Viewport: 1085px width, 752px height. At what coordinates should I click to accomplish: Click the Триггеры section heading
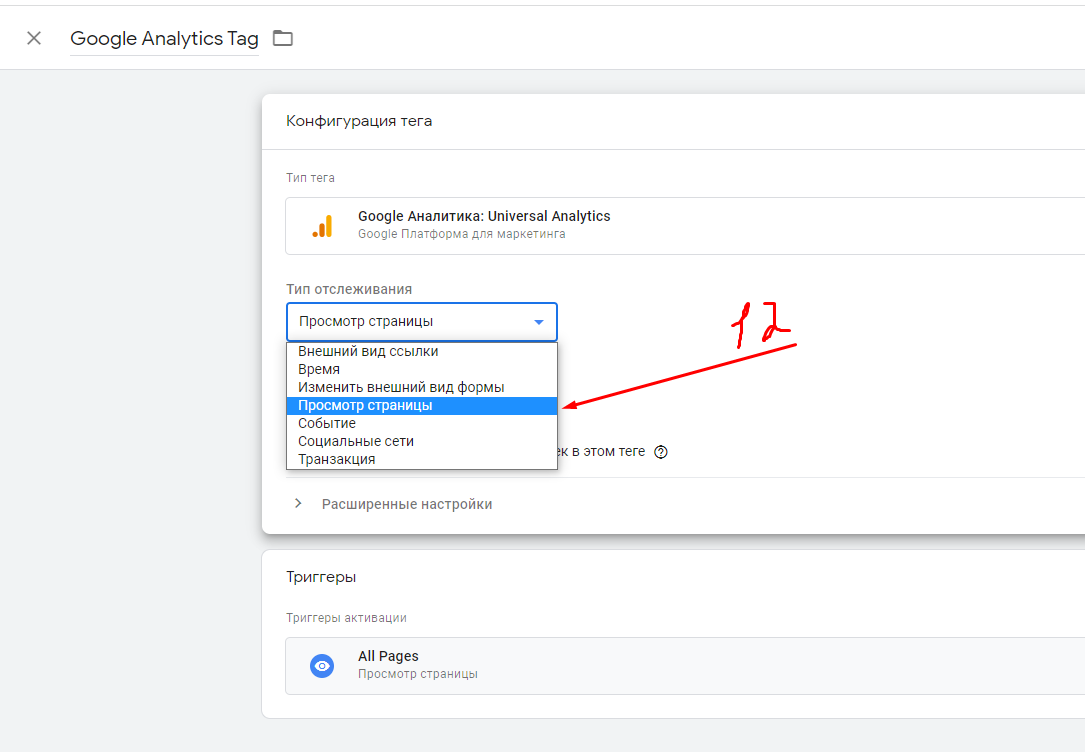[x=321, y=577]
